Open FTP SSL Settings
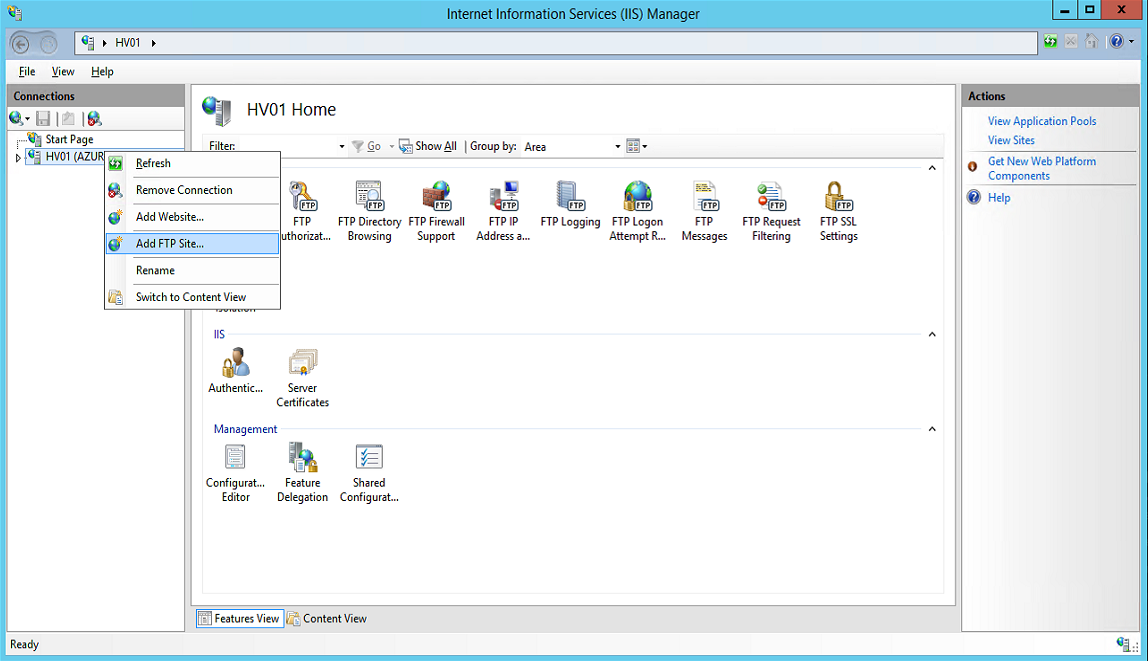 tap(838, 210)
